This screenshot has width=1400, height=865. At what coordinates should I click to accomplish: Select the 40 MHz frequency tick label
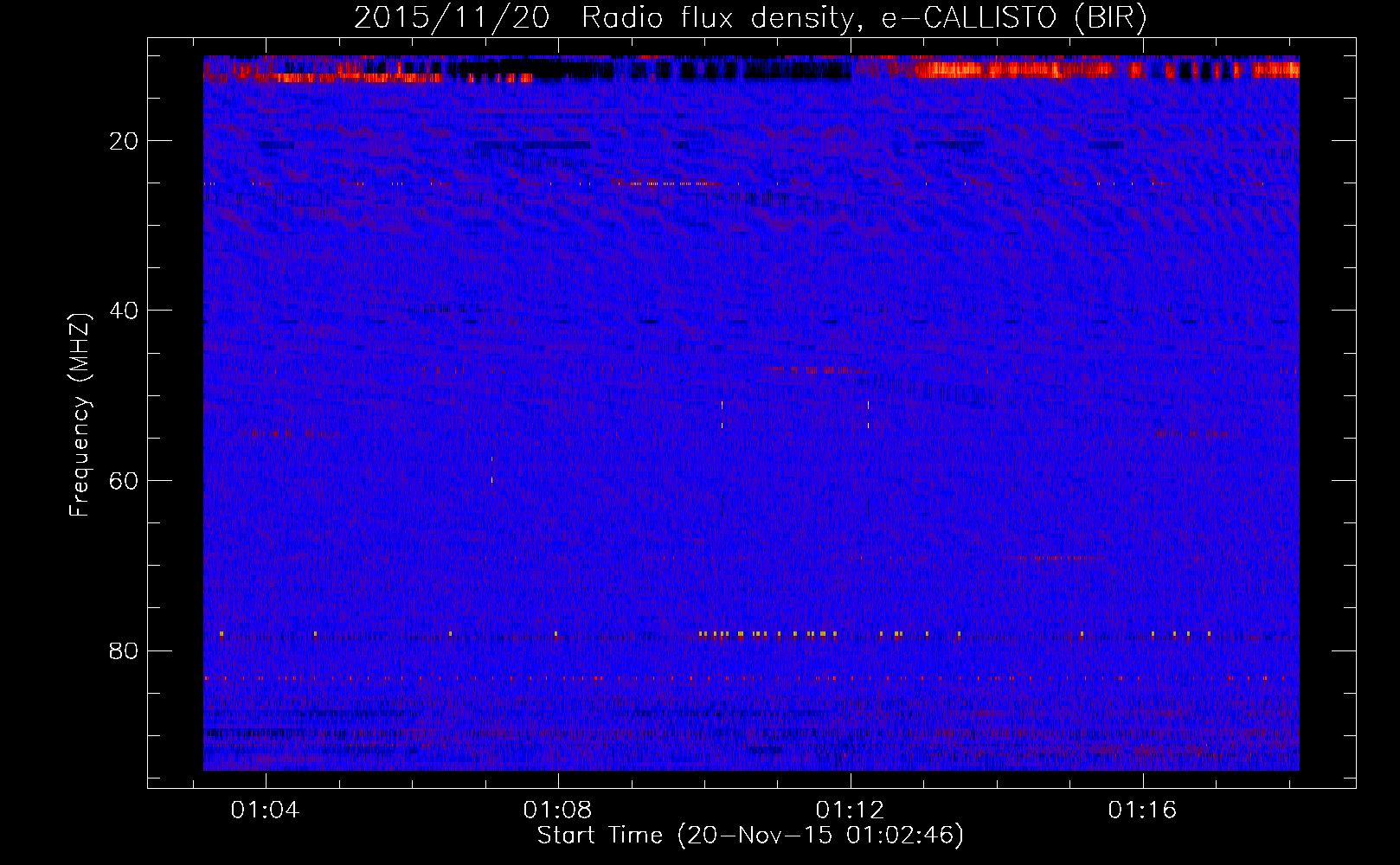pyautogui.click(x=125, y=311)
